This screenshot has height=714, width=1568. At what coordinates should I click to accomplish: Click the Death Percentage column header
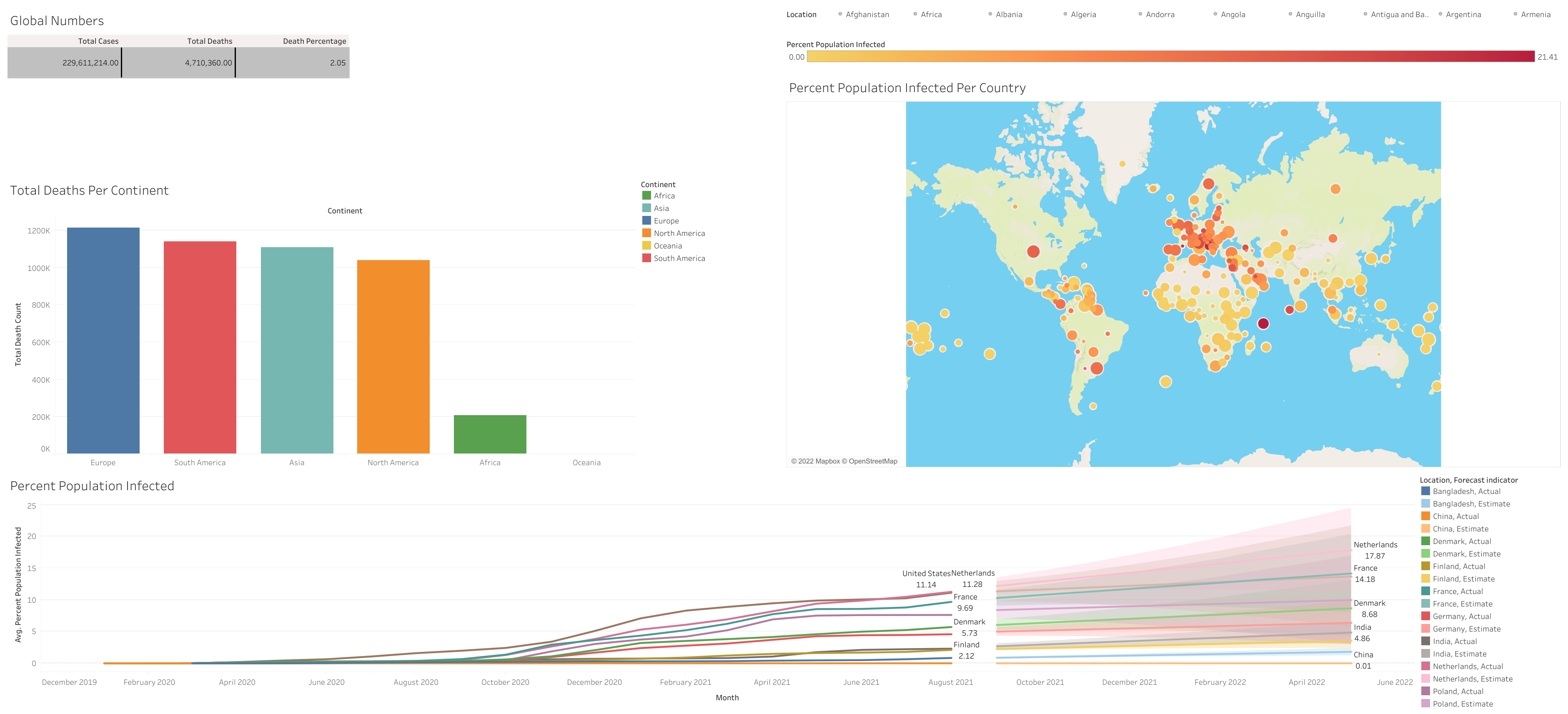(314, 41)
